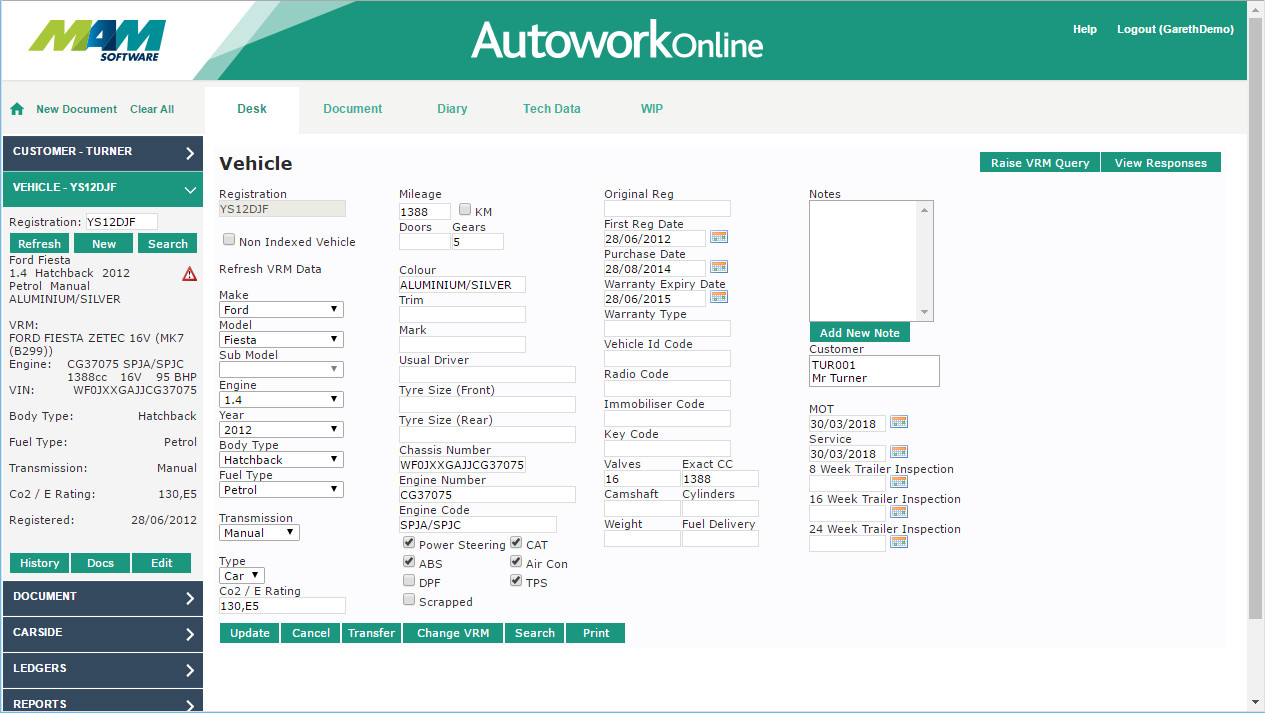The height and width of the screenshot is (713, 1265).
Task: Click the Add New Note button
Action: click(859, 333)
